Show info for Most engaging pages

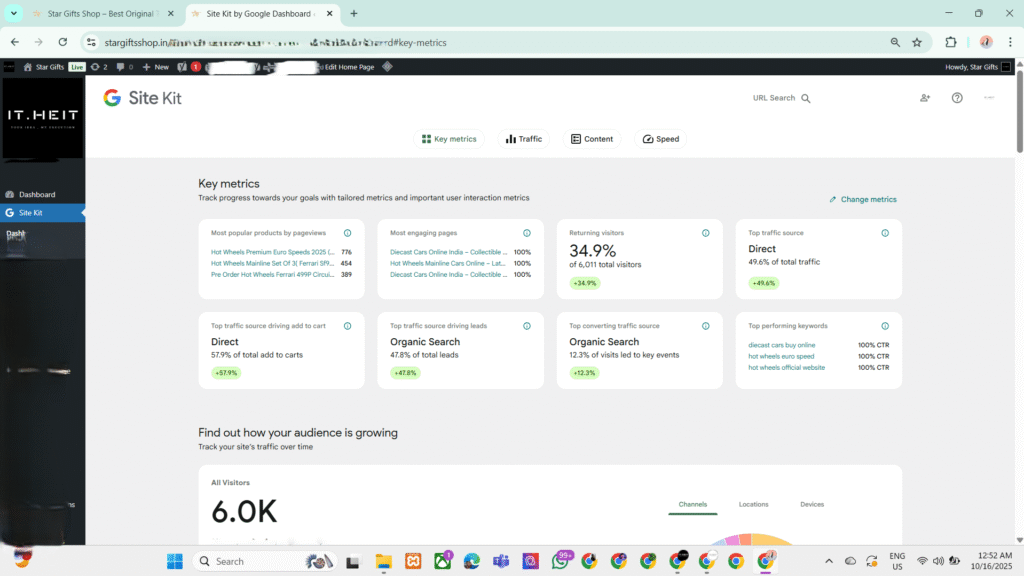pos(526,233)
